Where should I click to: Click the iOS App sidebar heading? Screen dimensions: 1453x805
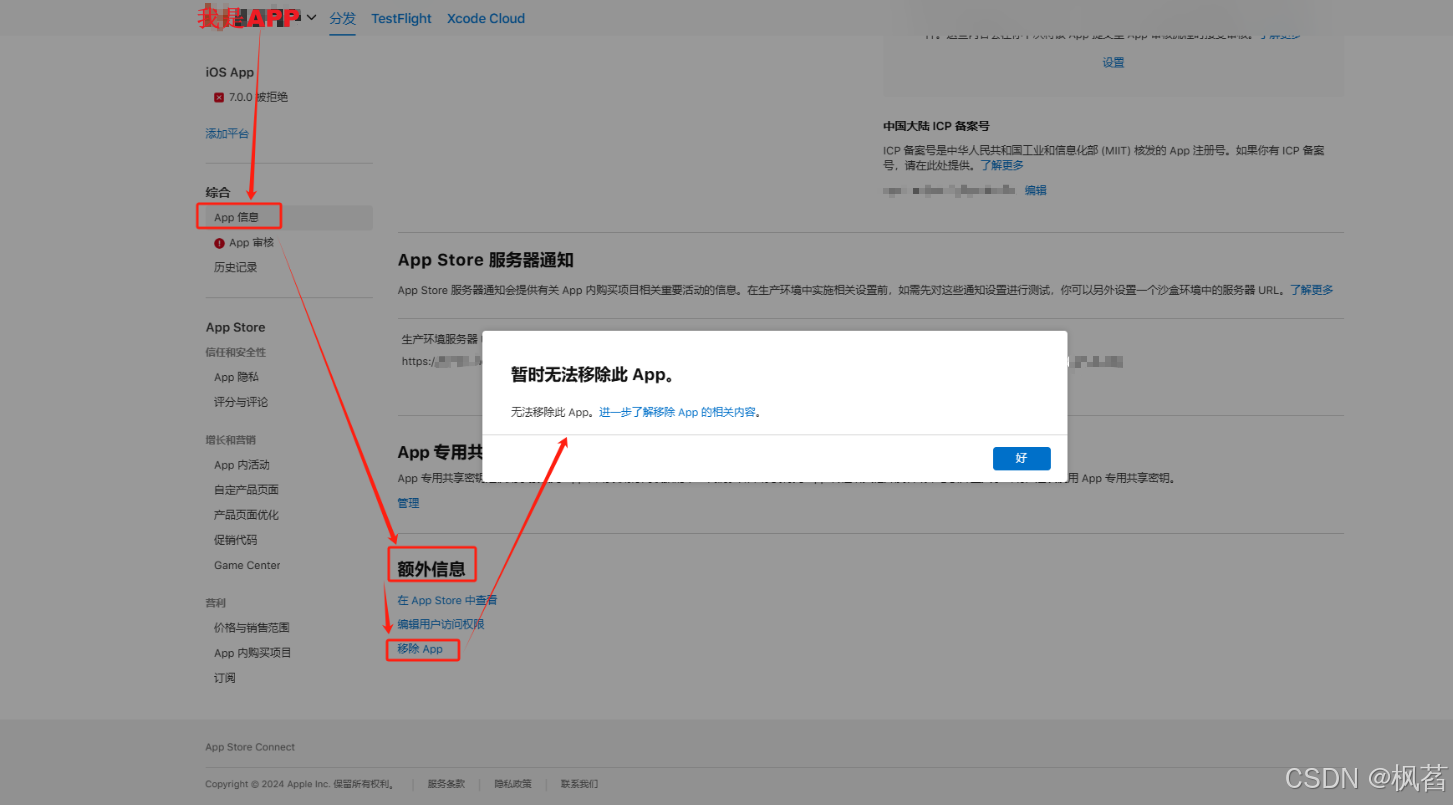[230, 72]
